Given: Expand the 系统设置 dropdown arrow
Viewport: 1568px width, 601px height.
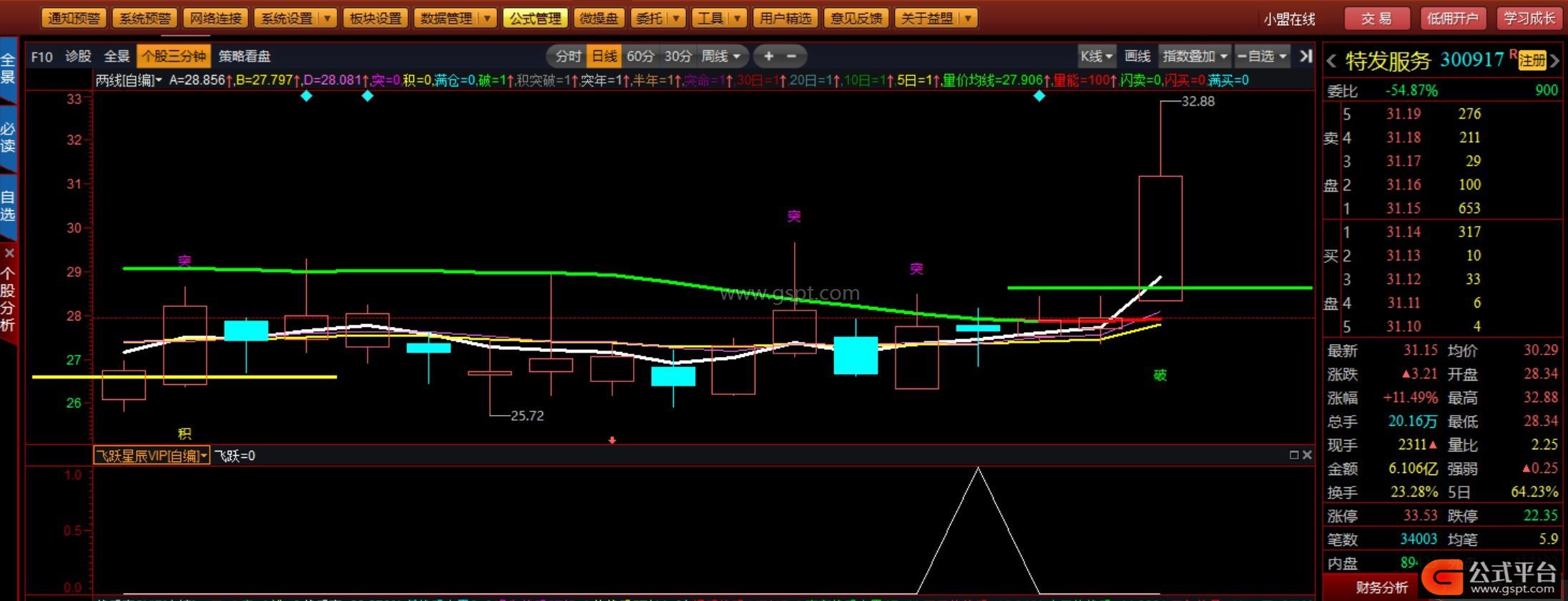Looking at the screenshot, I should pos(327,19).
